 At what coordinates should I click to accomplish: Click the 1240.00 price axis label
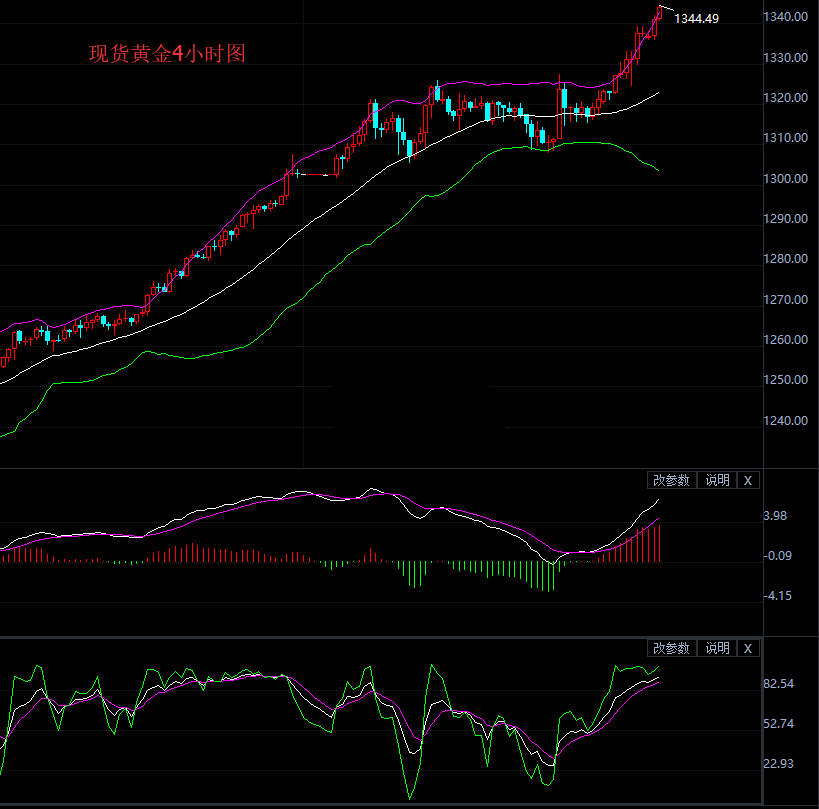point(786,421)
